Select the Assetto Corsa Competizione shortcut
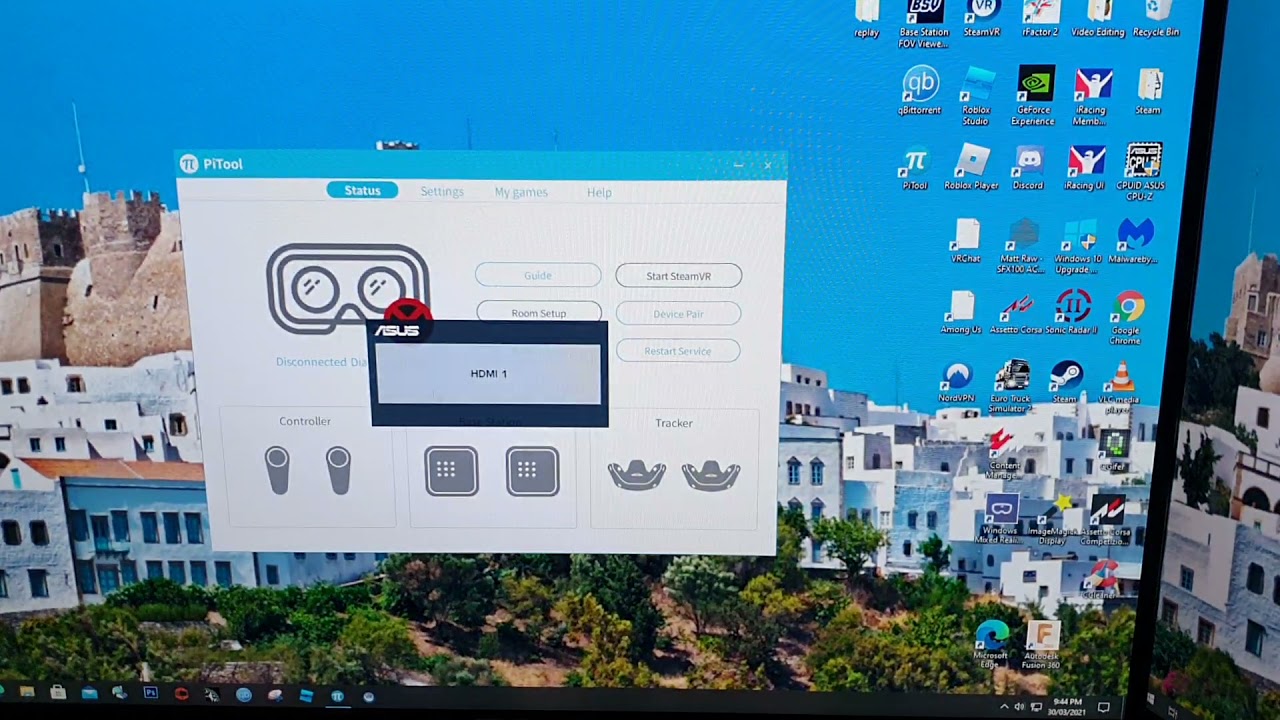Viewport: 1280px width, 720px height. click(x=1106, y=520)
